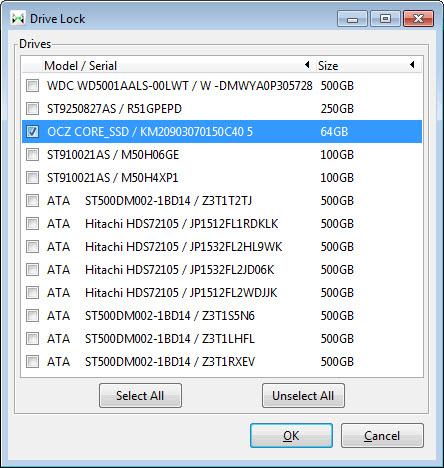This screenshot has width=444, height=468.
Task: Maximize the Drive Lock window
Action: pos(385,18)
